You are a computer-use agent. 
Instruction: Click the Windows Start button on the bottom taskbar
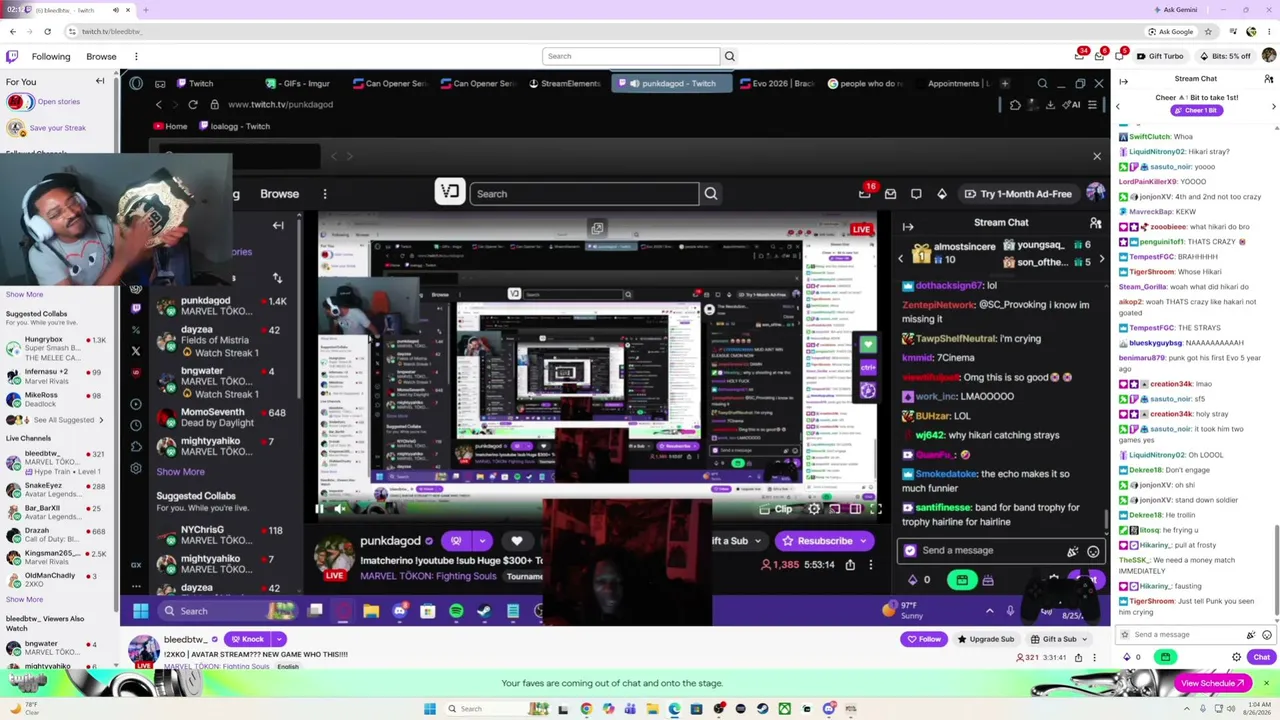(x=430, y=709)
